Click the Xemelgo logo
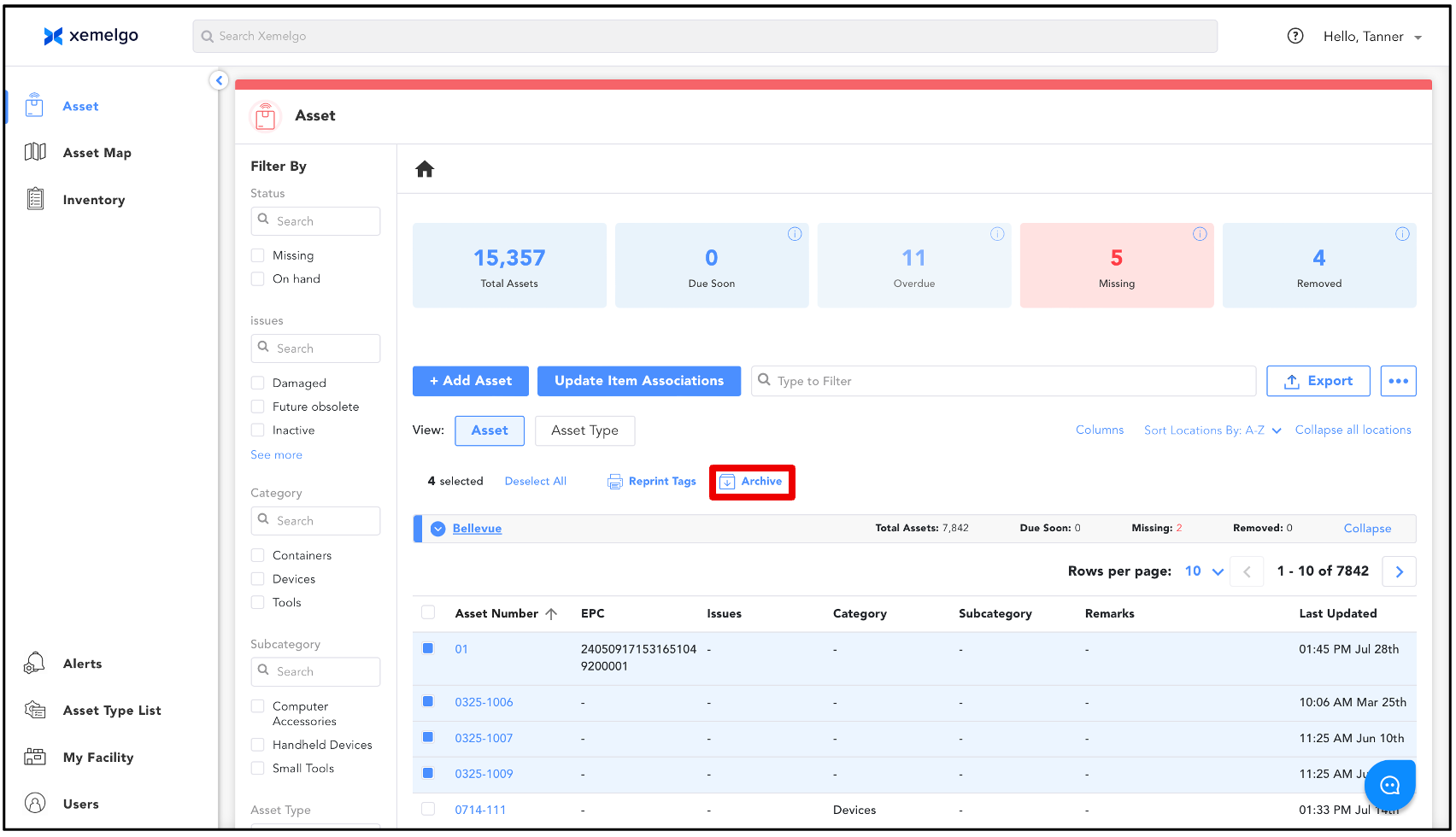 click(x=91, y=36)
